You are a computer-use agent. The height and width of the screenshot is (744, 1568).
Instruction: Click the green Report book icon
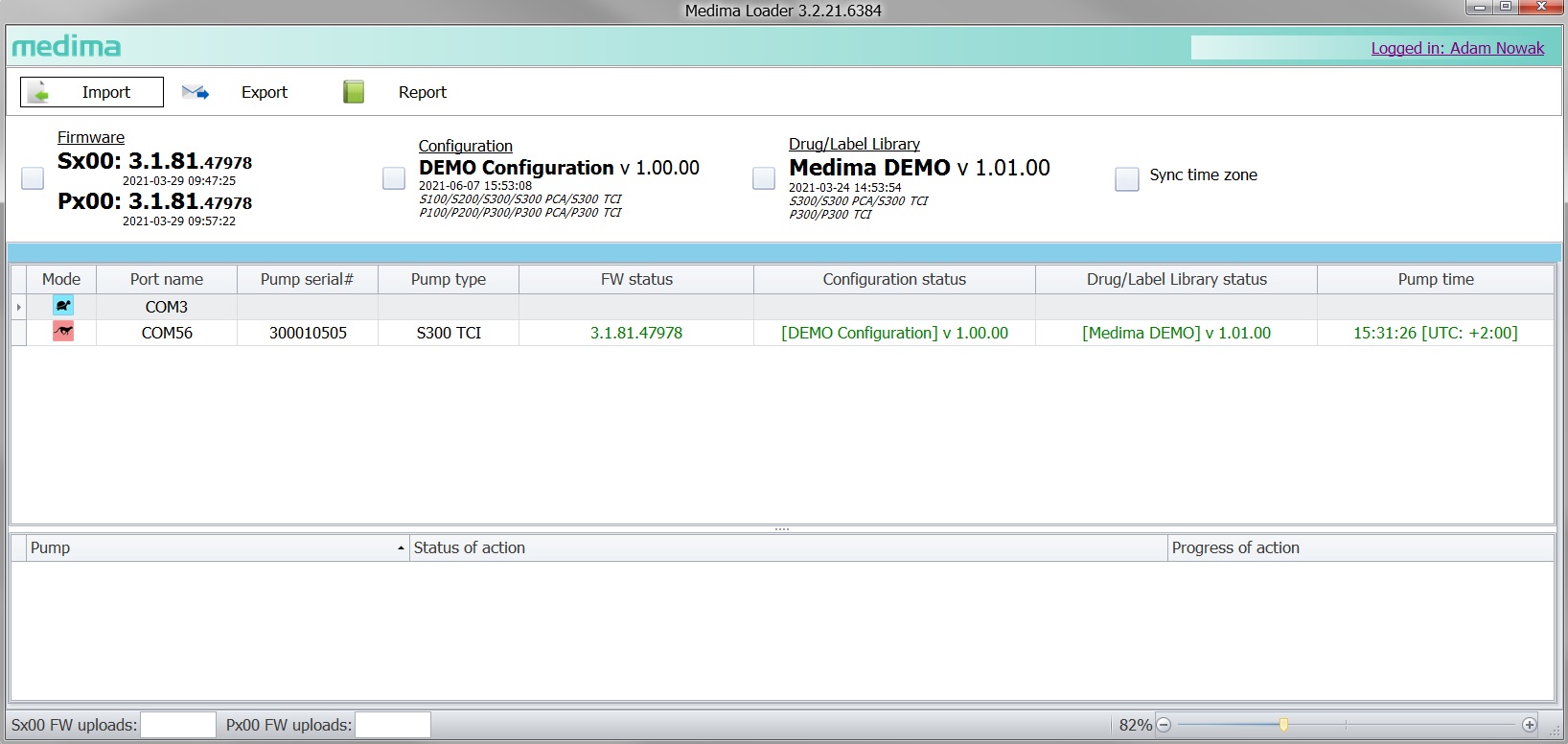pos(354,92)
